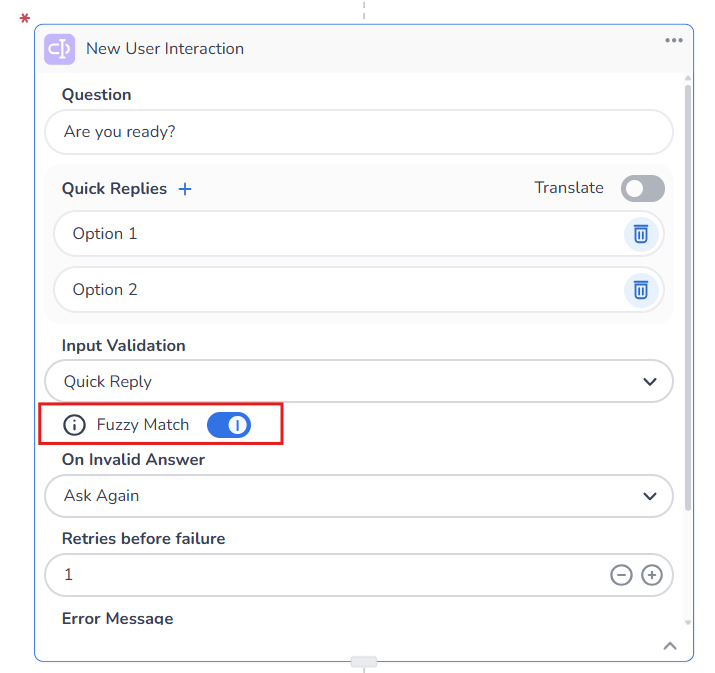The width and height of the screenshot is (715, 673).
Task: Enable the Translate toggle
Action: click(642, 188)
